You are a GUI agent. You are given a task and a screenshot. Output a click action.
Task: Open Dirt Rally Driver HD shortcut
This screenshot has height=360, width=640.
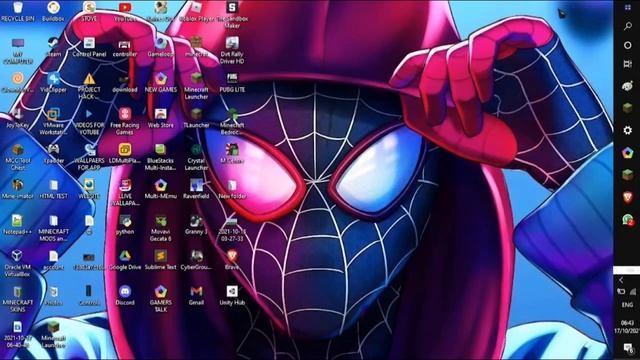pos(232,51)
